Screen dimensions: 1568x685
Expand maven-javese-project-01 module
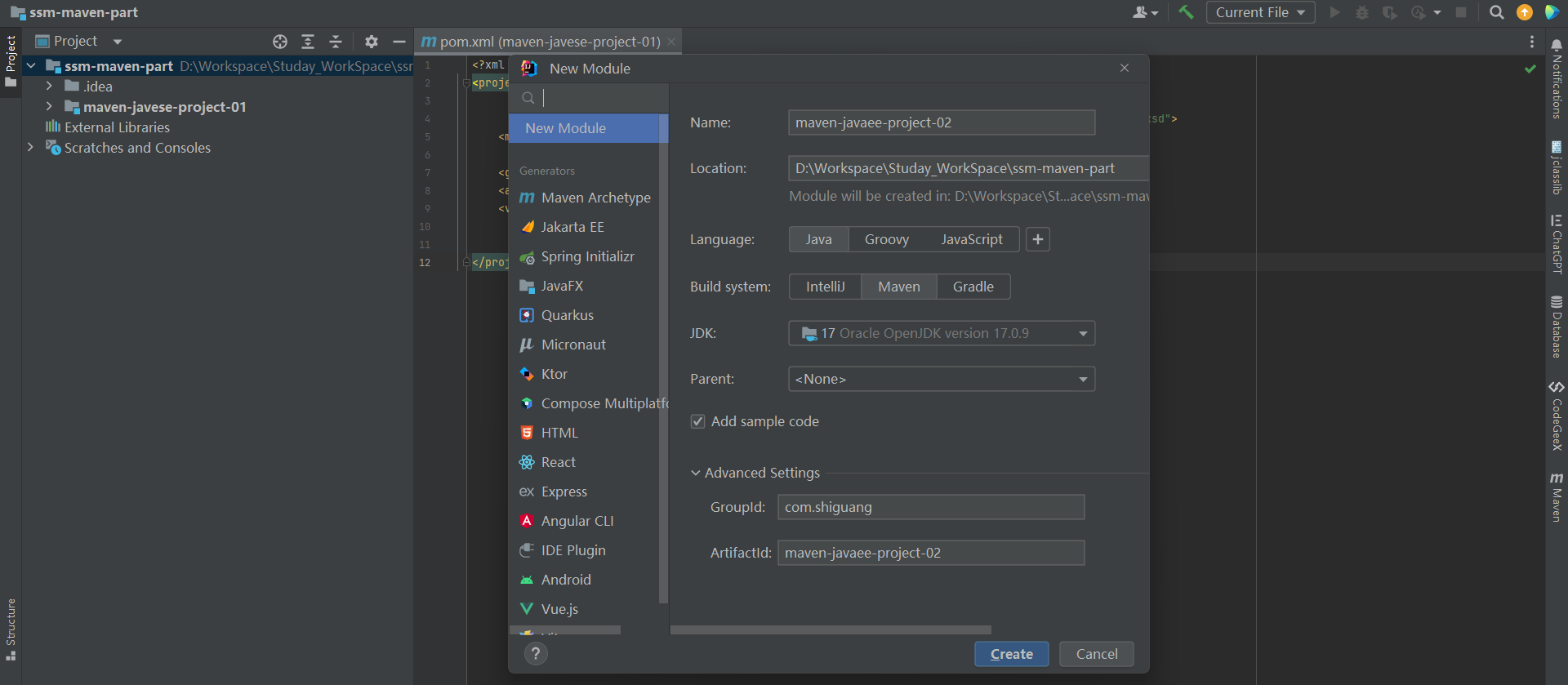pyautogui.click(x=49, y=106)
